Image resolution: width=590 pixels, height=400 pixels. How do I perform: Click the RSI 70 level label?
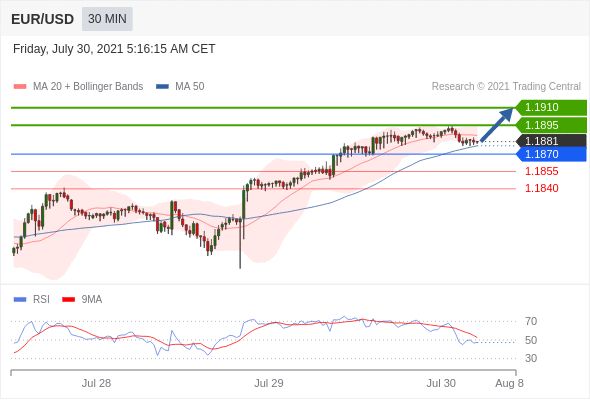[531, 321]
